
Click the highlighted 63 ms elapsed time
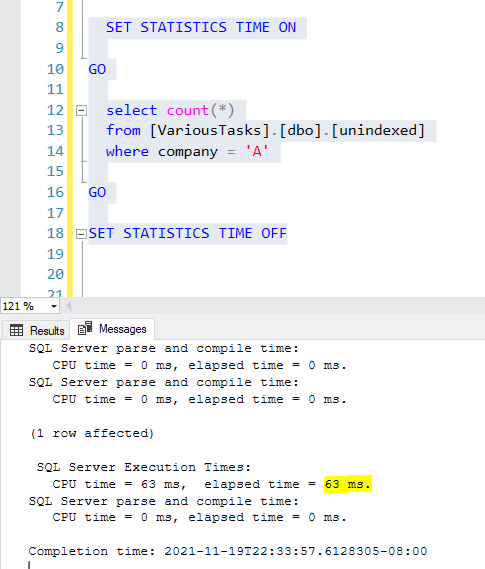click(348, 484)
